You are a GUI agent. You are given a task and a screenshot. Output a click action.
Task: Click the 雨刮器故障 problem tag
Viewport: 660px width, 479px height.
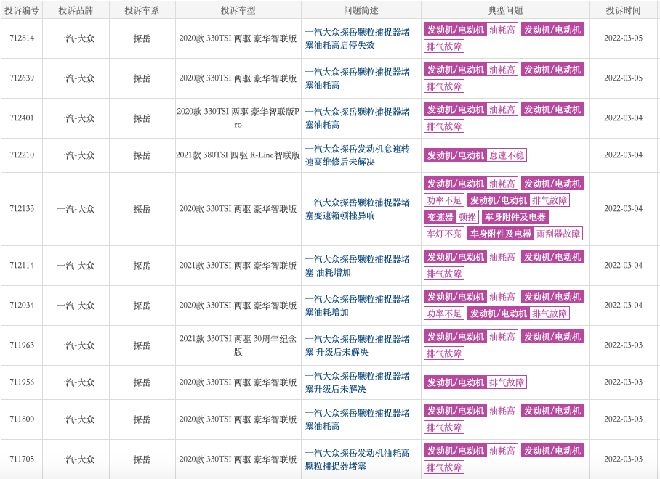tap(558, 234)
